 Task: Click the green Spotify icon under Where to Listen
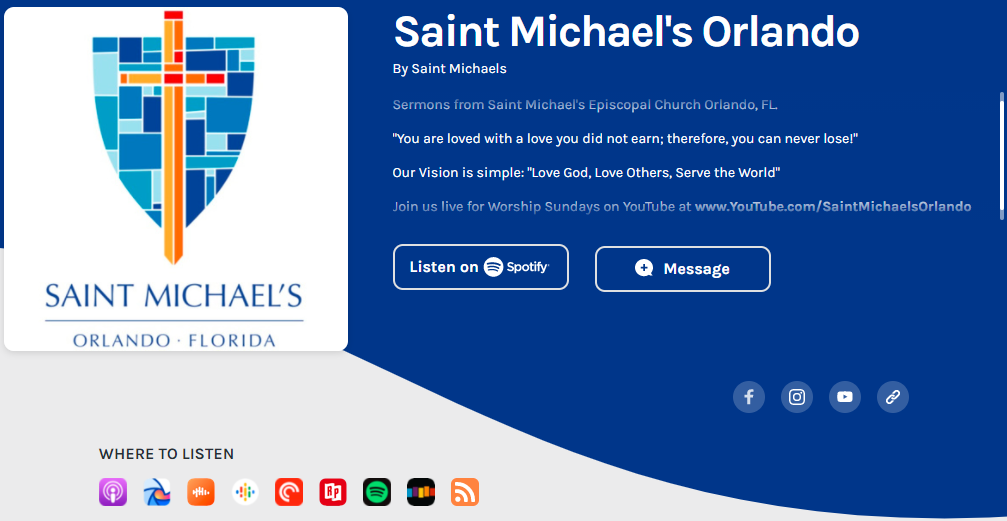click(x=377, y=492)
